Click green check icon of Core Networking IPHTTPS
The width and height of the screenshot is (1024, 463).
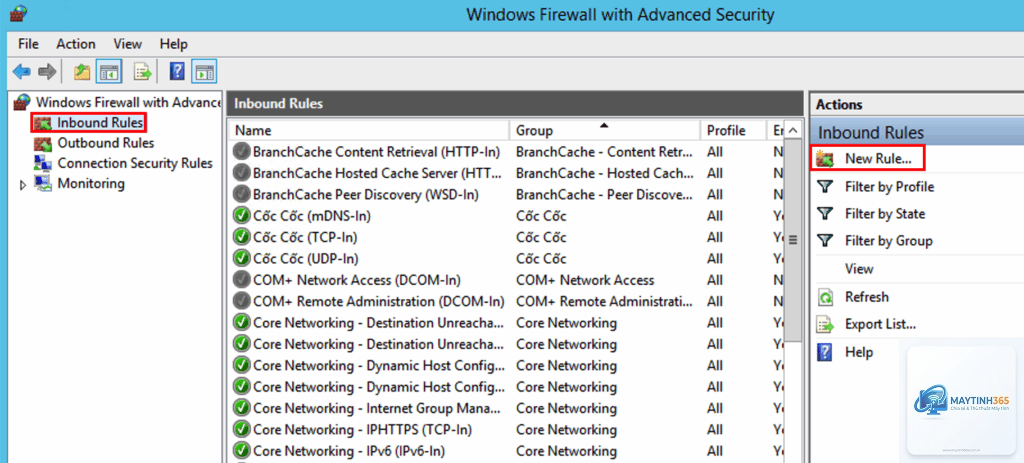[x=242, y=430]
